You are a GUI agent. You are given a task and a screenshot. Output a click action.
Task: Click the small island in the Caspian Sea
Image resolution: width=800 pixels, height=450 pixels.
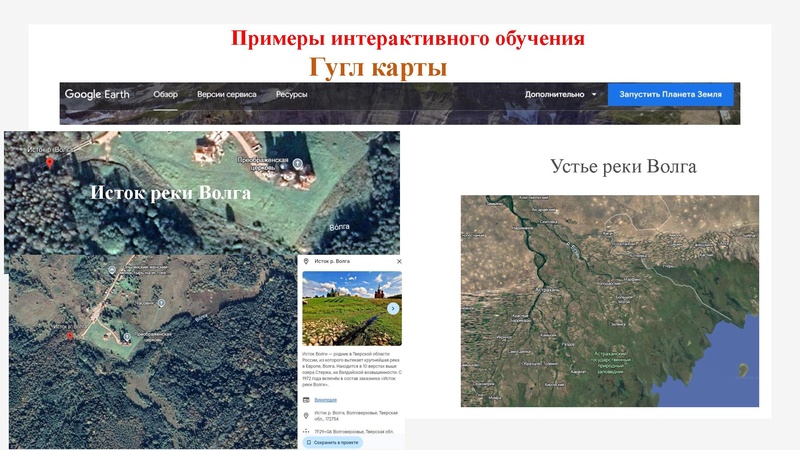tap(743, 370)
